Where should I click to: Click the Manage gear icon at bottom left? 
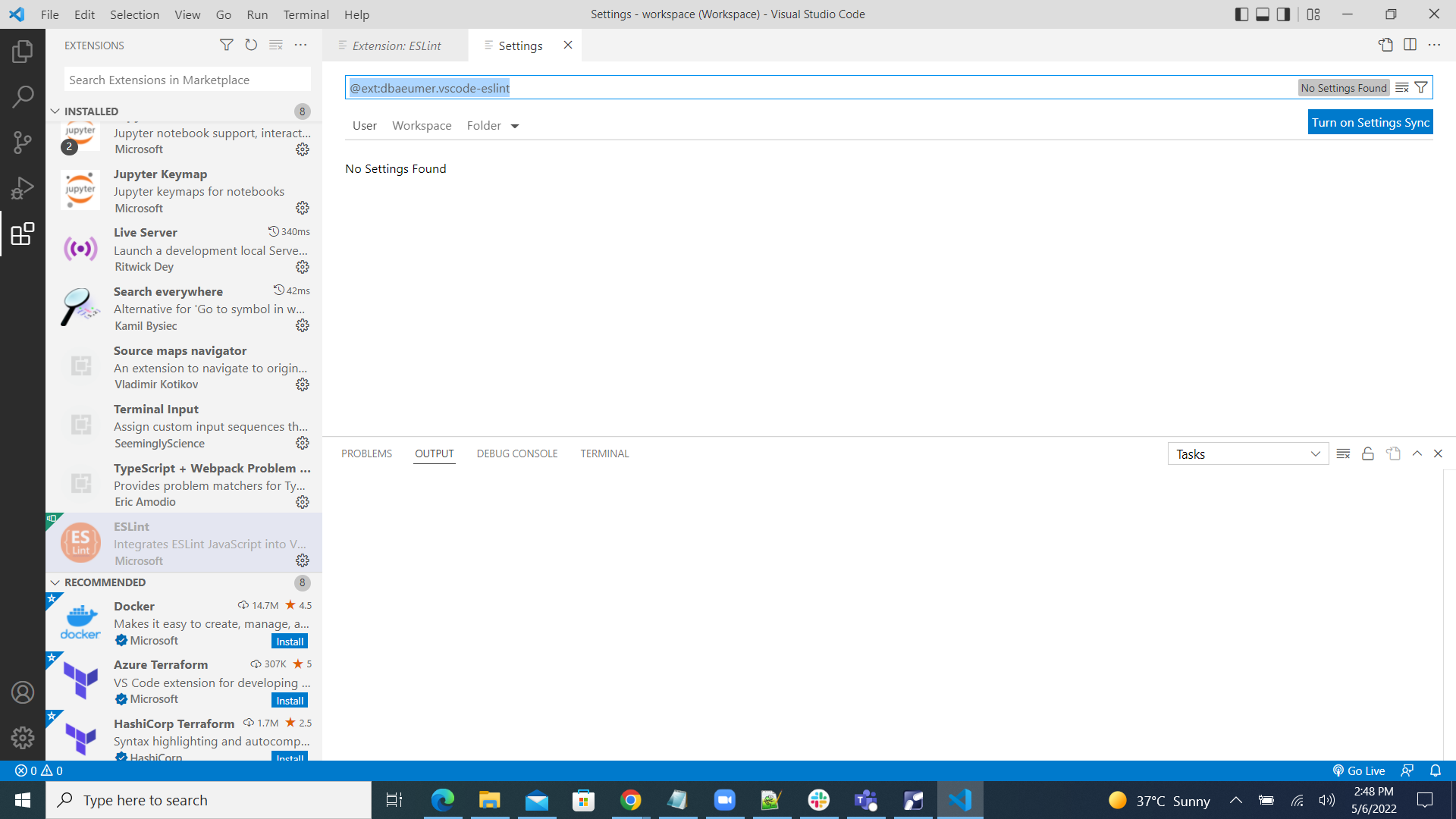[x=22, y=737]
